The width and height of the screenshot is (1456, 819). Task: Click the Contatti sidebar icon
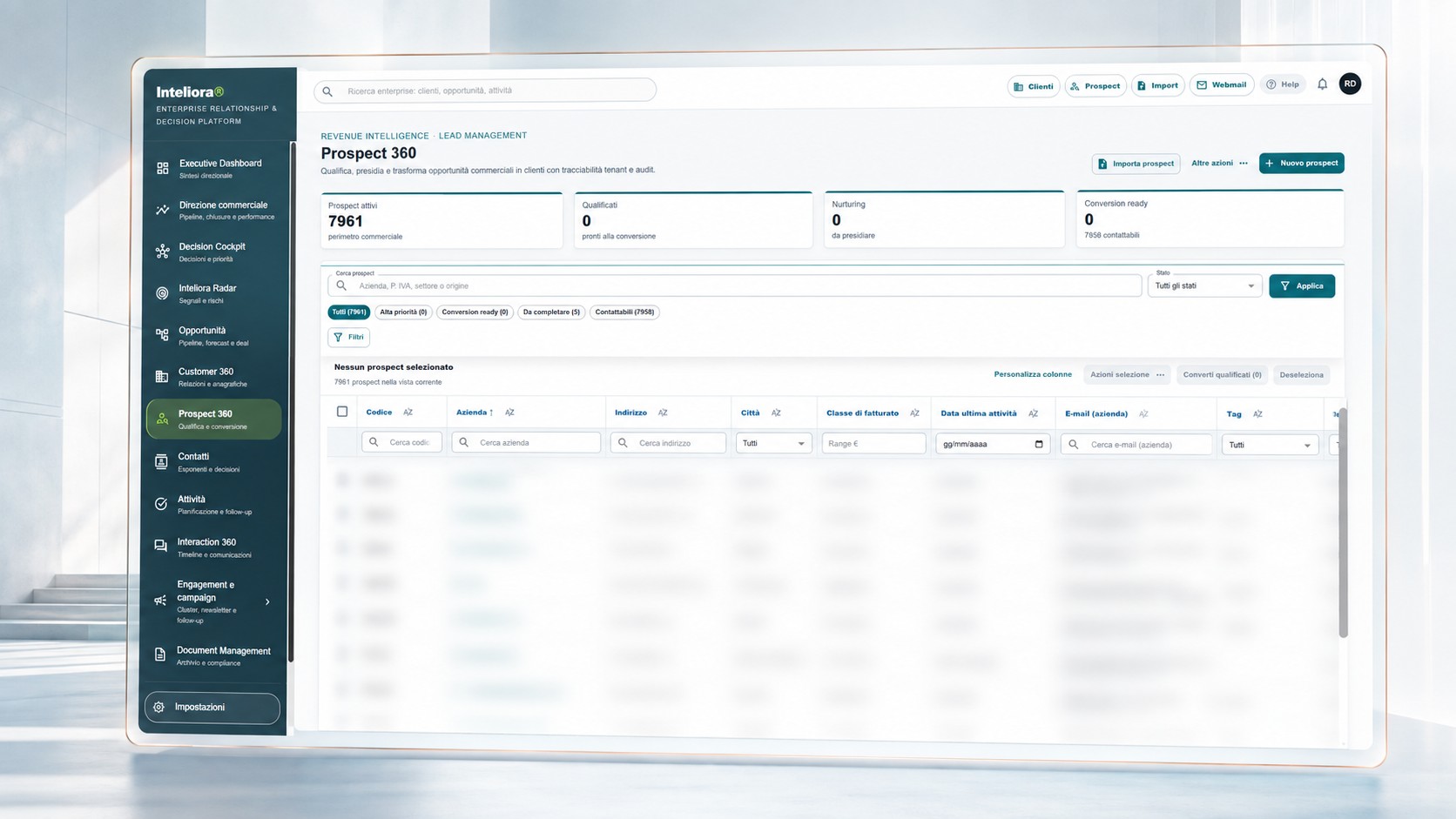(x=161, y=462)
